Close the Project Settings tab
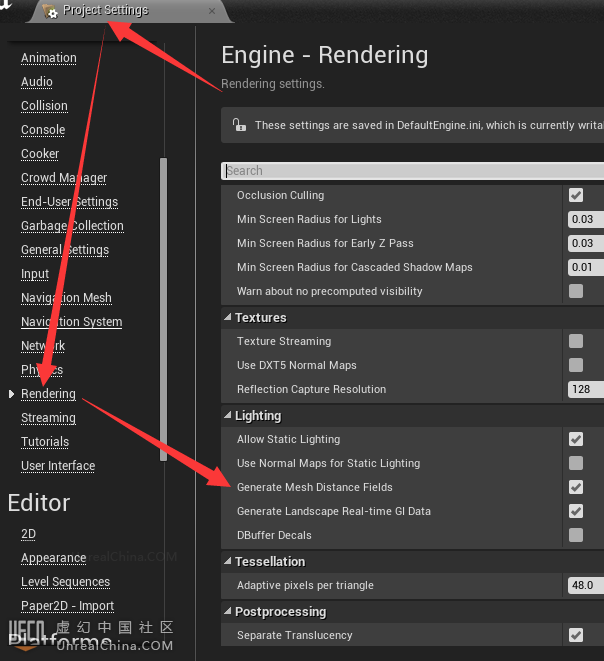Viewport: 604px width, 661px height. (x=212, y=11)
